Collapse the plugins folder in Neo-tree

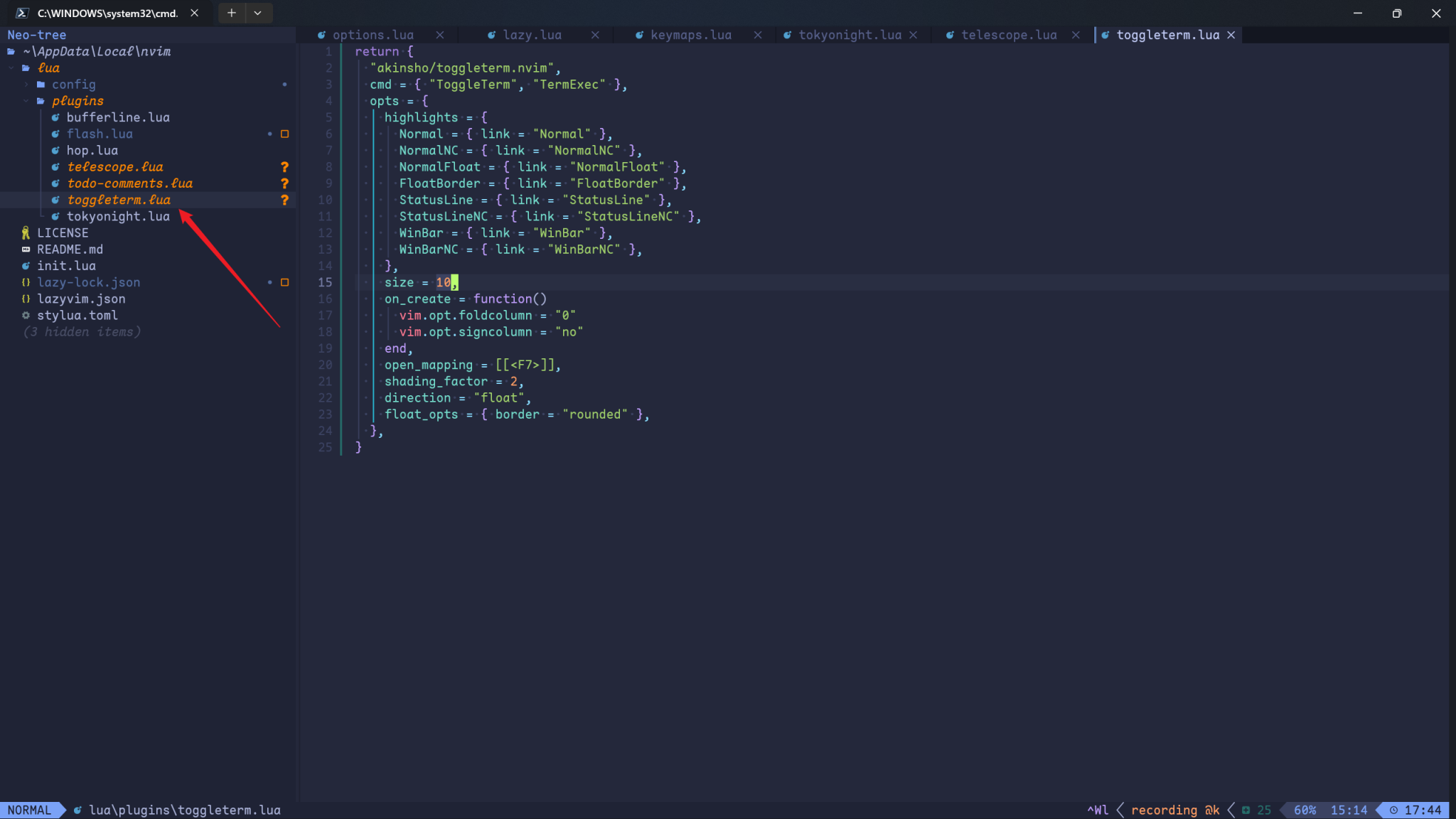pos(27,100)
